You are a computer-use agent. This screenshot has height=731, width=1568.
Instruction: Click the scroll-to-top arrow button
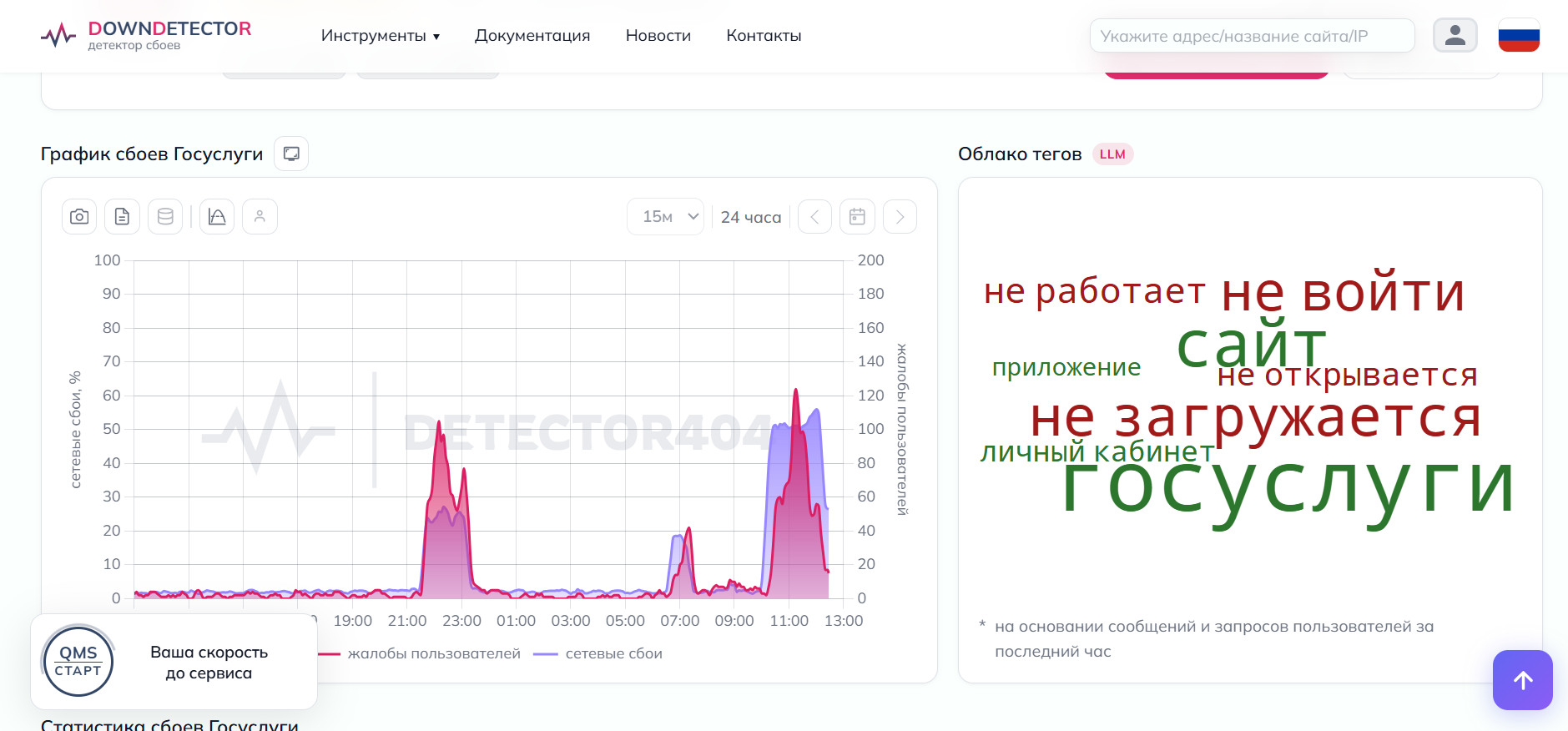[x=1522, y=680]
